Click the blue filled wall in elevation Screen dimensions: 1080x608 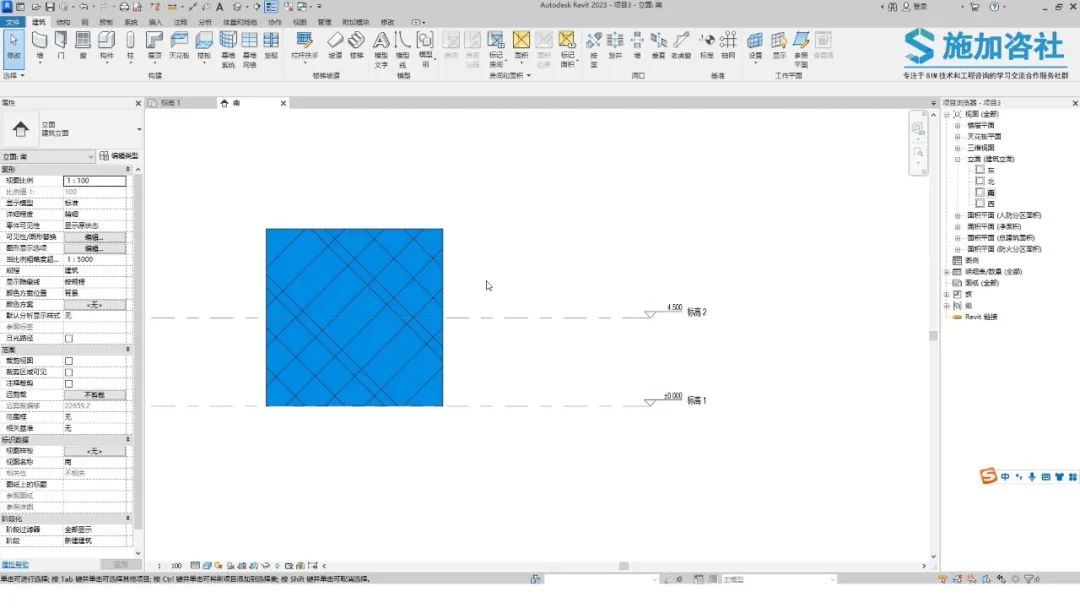[x=354, y=317]
